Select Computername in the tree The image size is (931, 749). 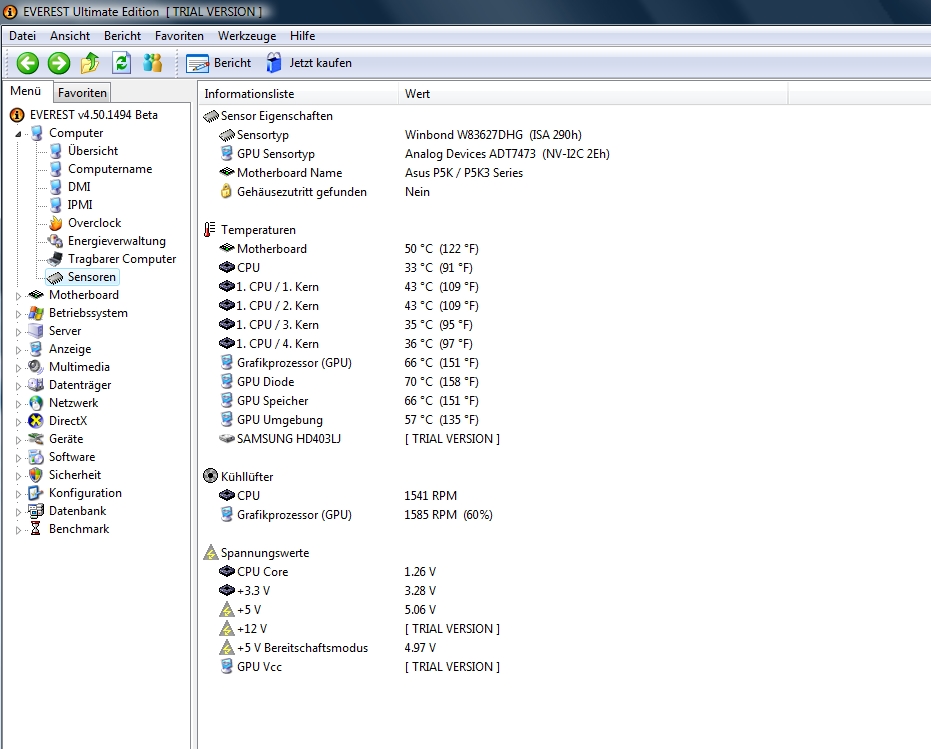tap(110, 169)
